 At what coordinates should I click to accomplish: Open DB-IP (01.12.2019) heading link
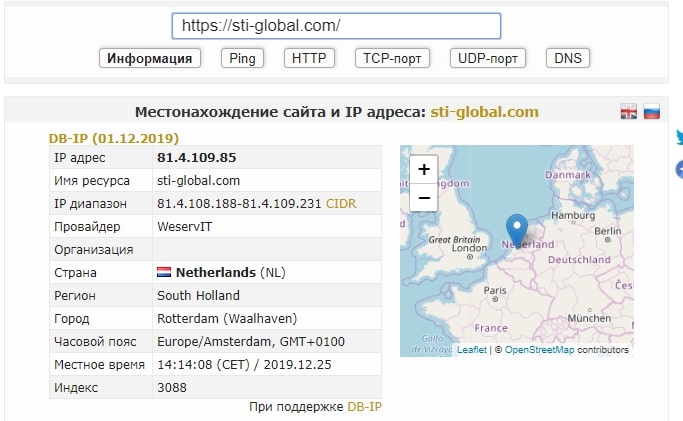(x=114, y=138)
